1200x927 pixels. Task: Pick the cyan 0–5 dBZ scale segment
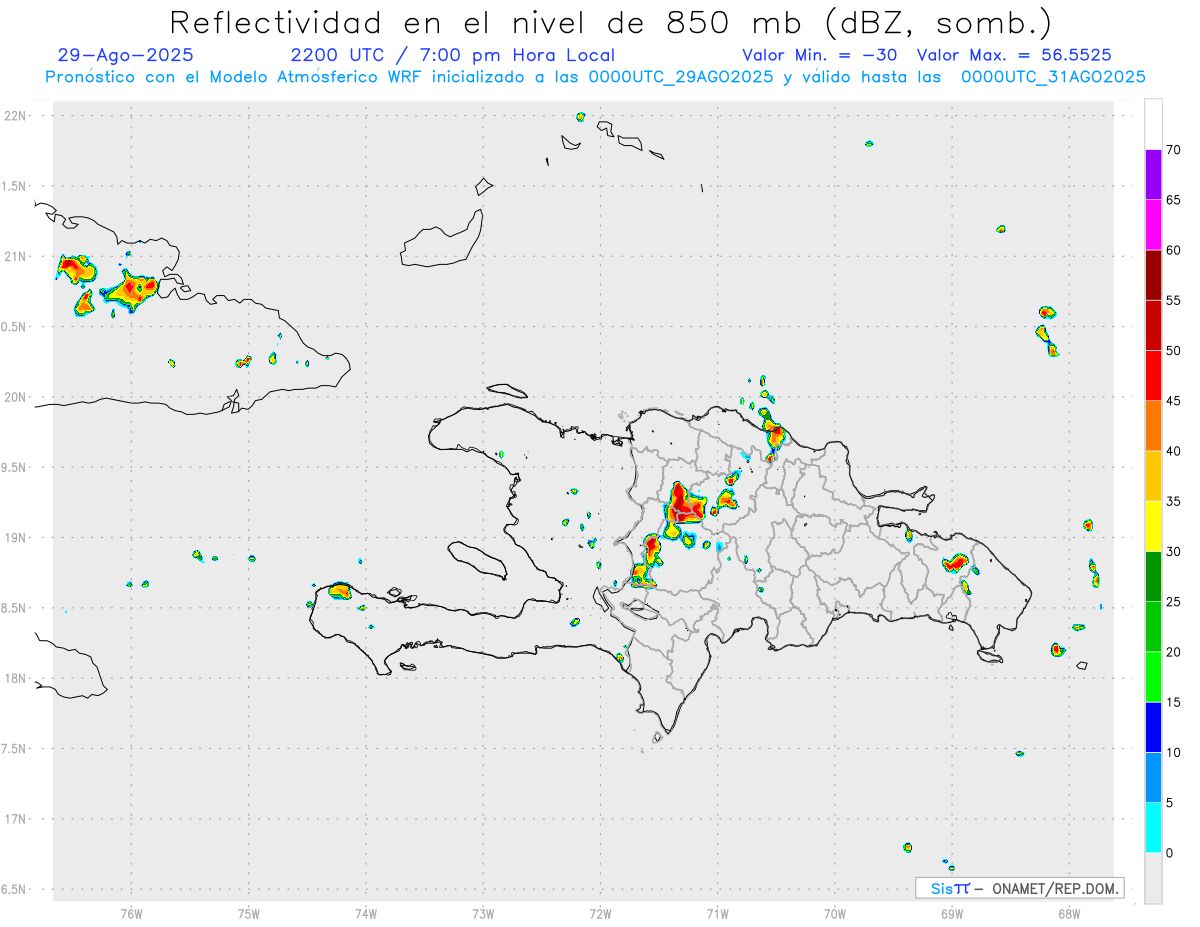tap(1153, 828)
